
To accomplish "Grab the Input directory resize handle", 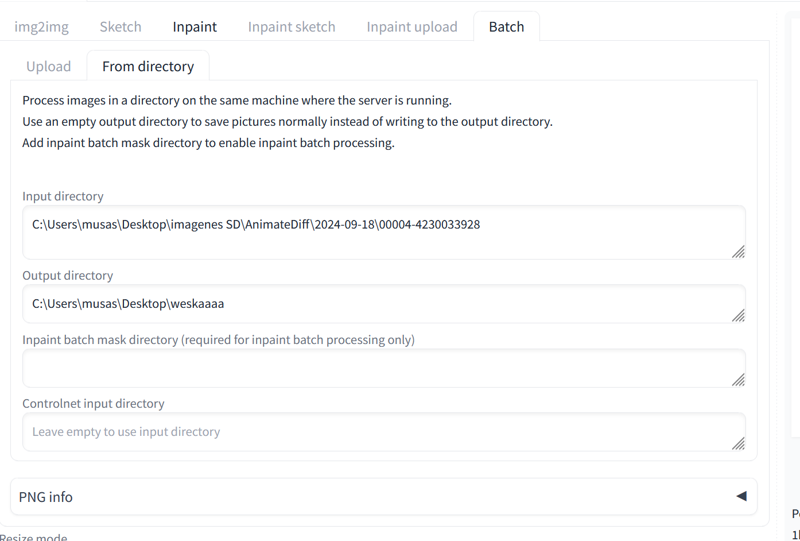I will 738,252.
